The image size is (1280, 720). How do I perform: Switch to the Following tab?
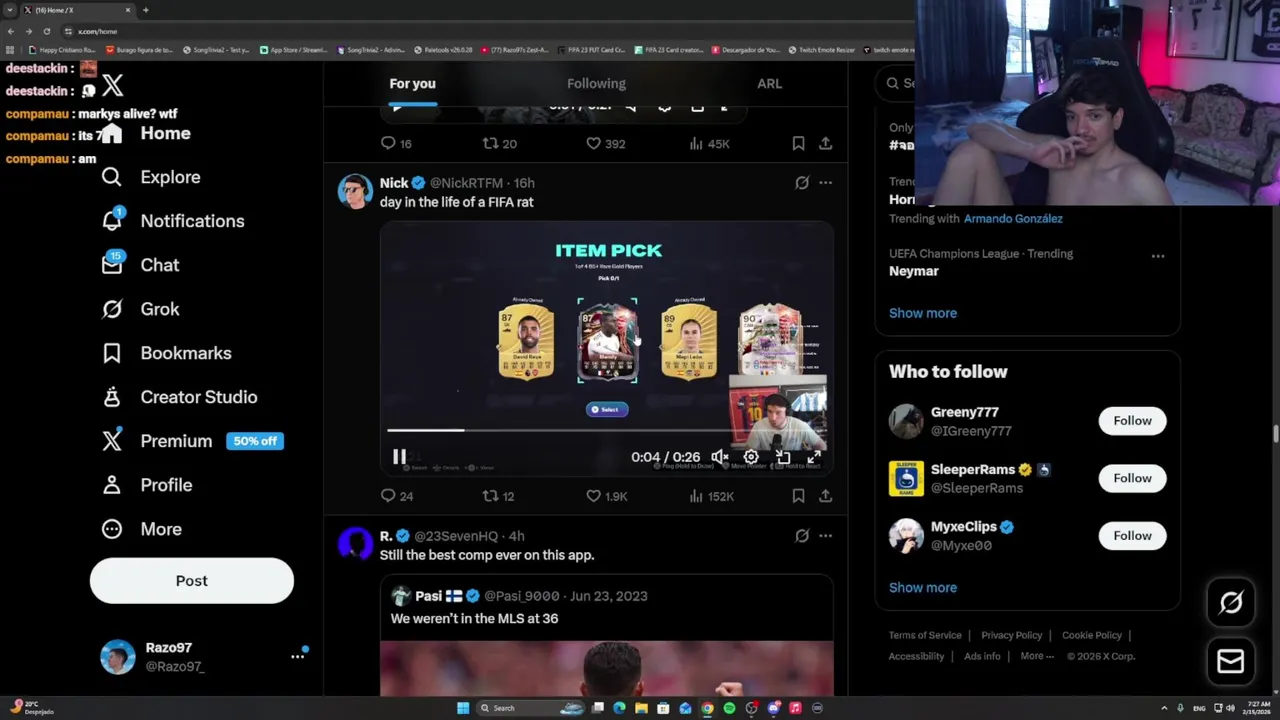pyautogui.click(x=596, y=84)
